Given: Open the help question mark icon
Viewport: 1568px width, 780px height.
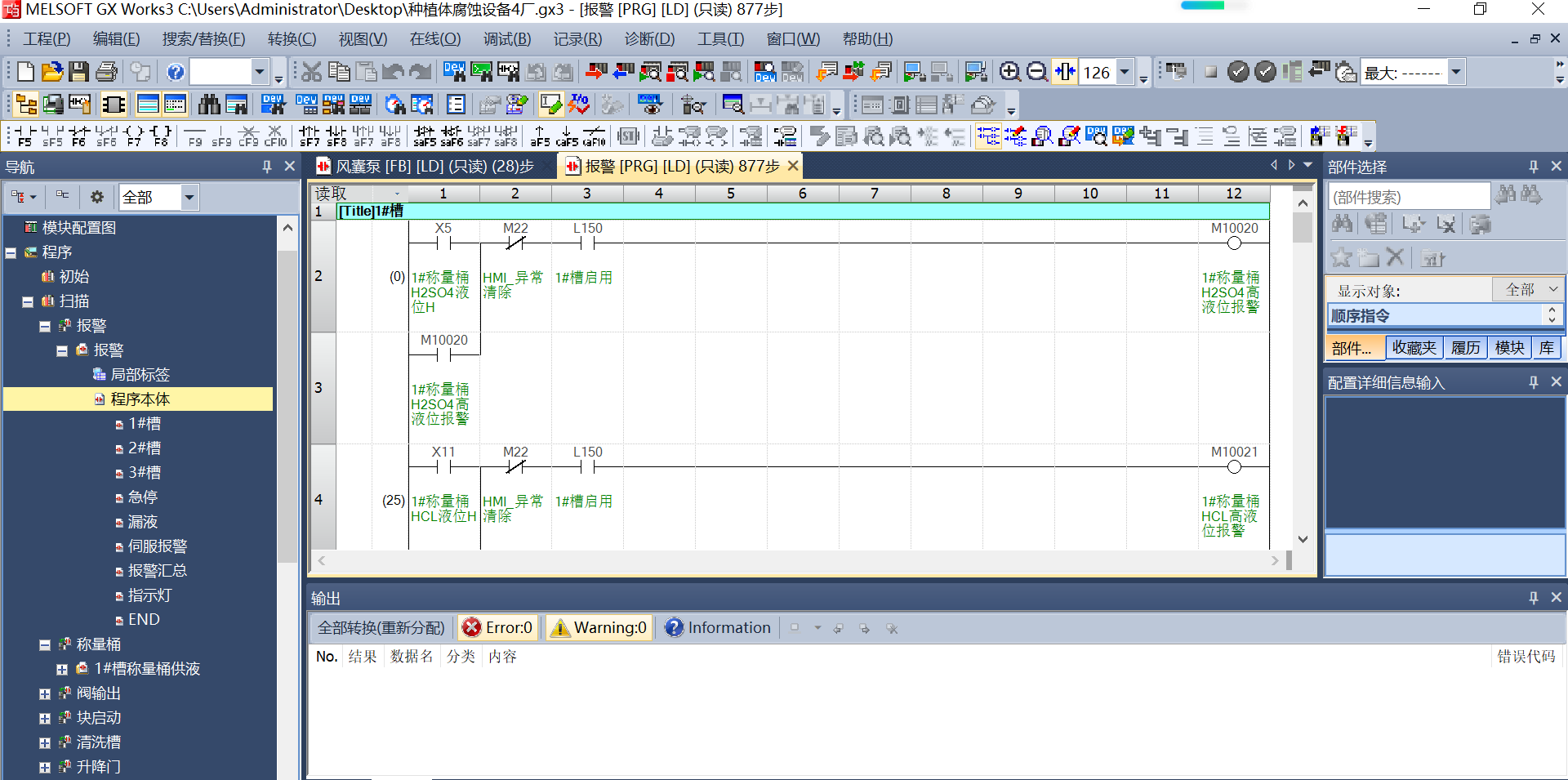Looking at the screenshot, I should (x=175, y=72).
